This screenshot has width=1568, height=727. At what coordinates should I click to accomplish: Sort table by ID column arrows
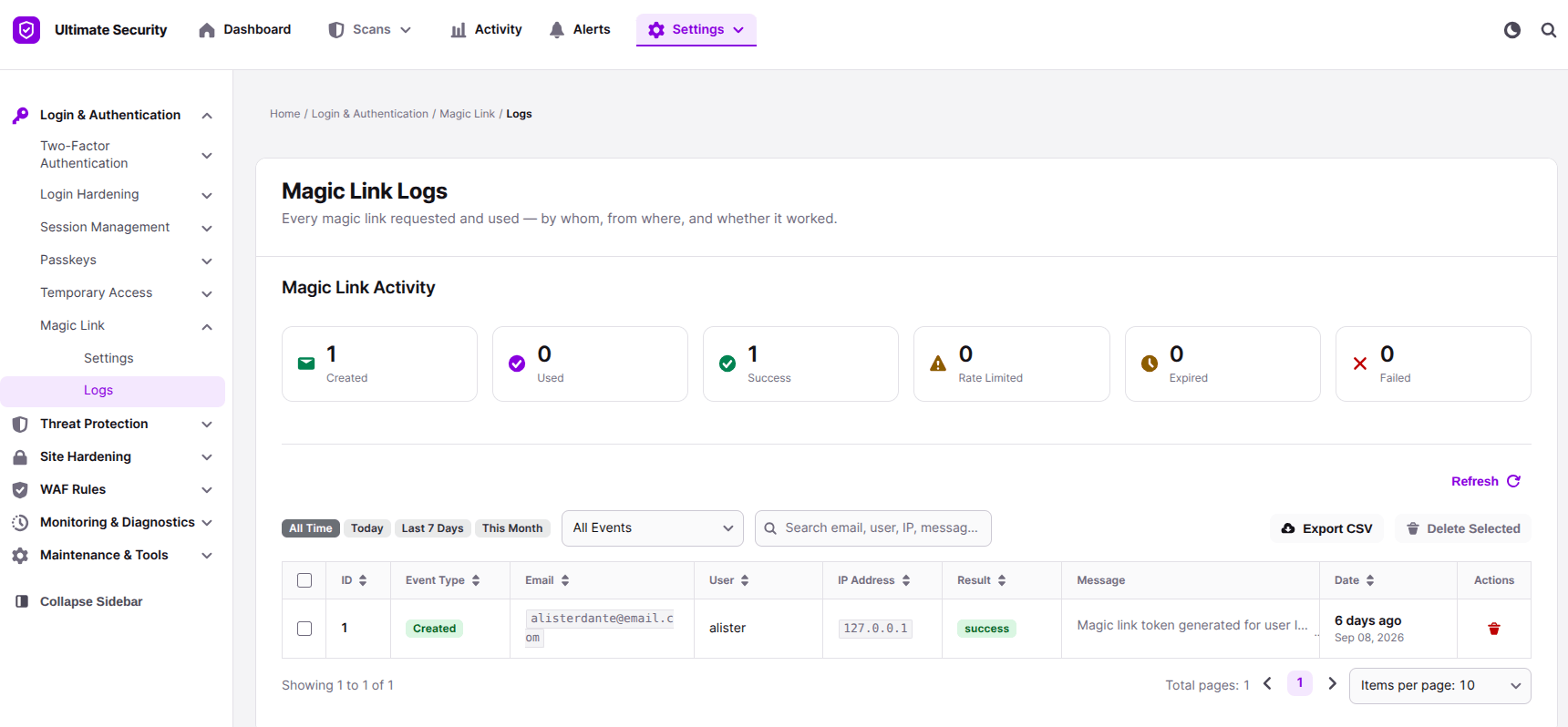click(363, 580)
